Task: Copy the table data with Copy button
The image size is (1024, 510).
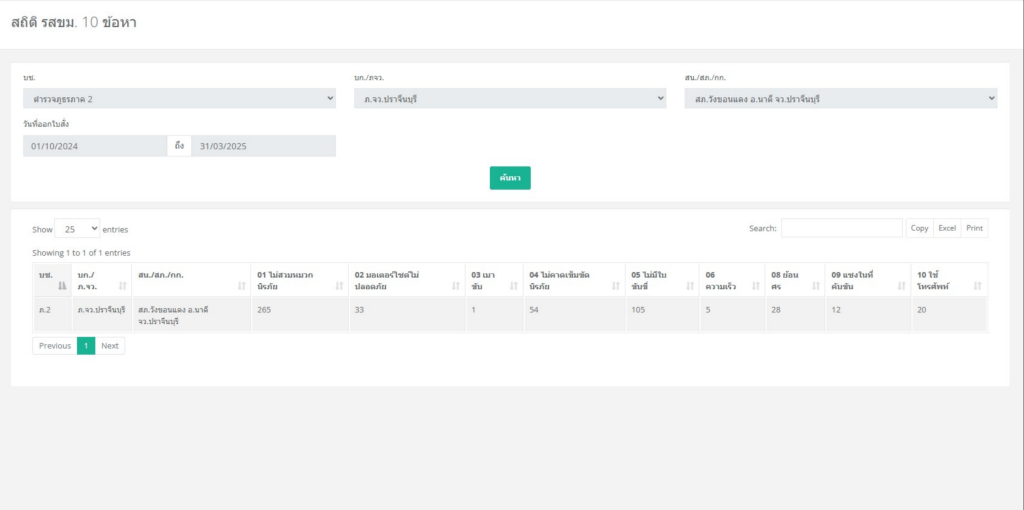Action: 919,228
